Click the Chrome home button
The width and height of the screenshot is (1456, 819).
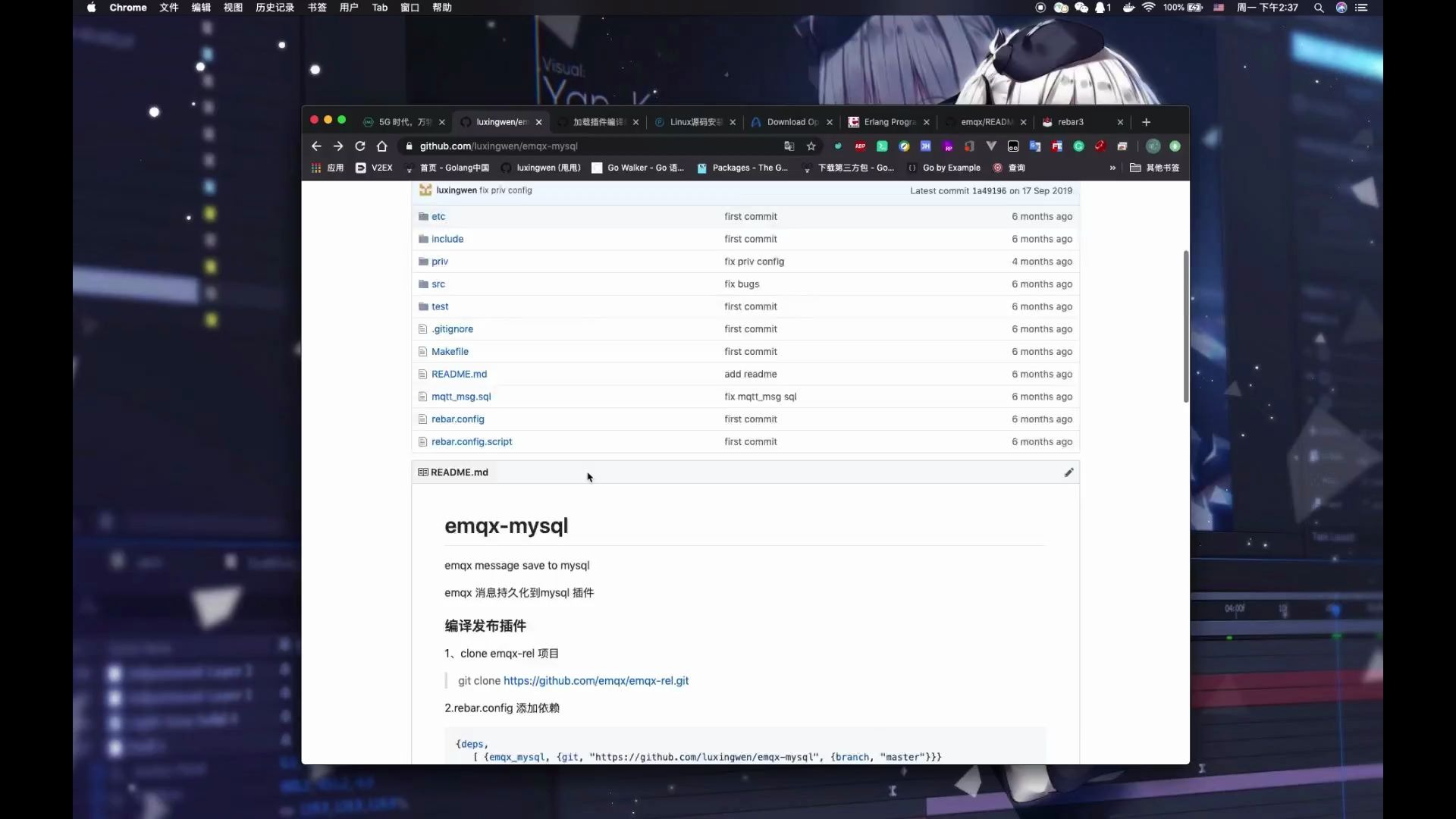[x=381, y=146]
